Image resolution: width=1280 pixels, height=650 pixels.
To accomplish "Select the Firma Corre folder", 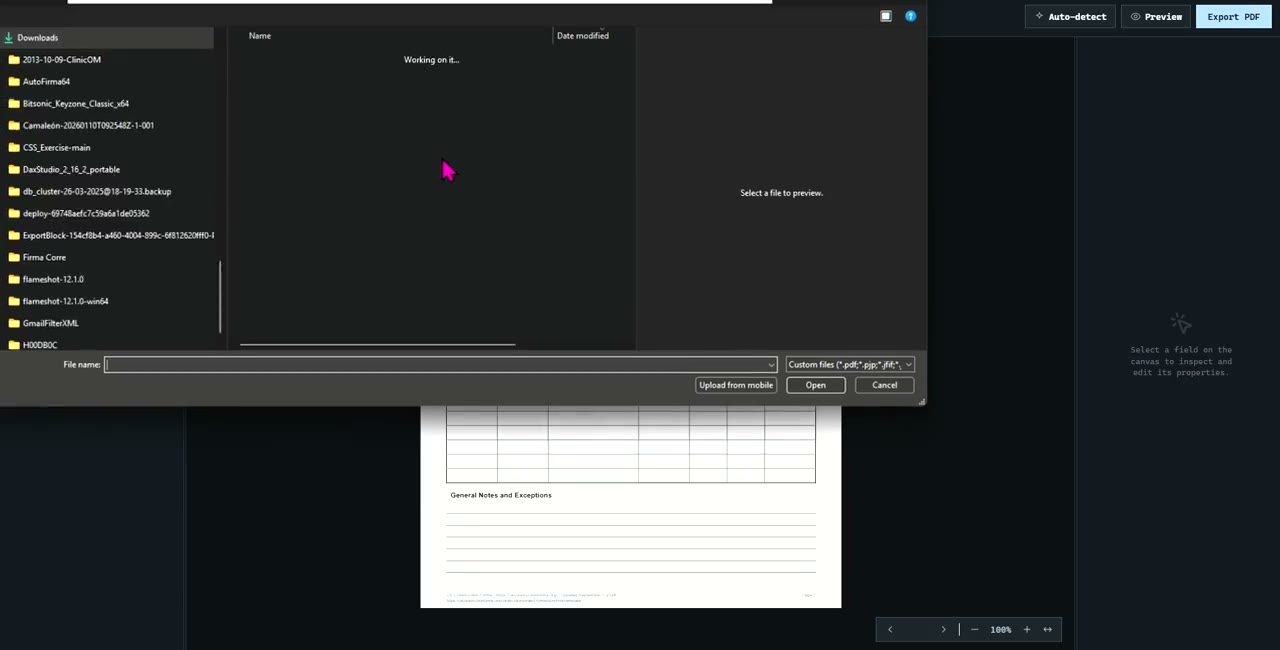I will pyautogui.click(x=44, y=258).
